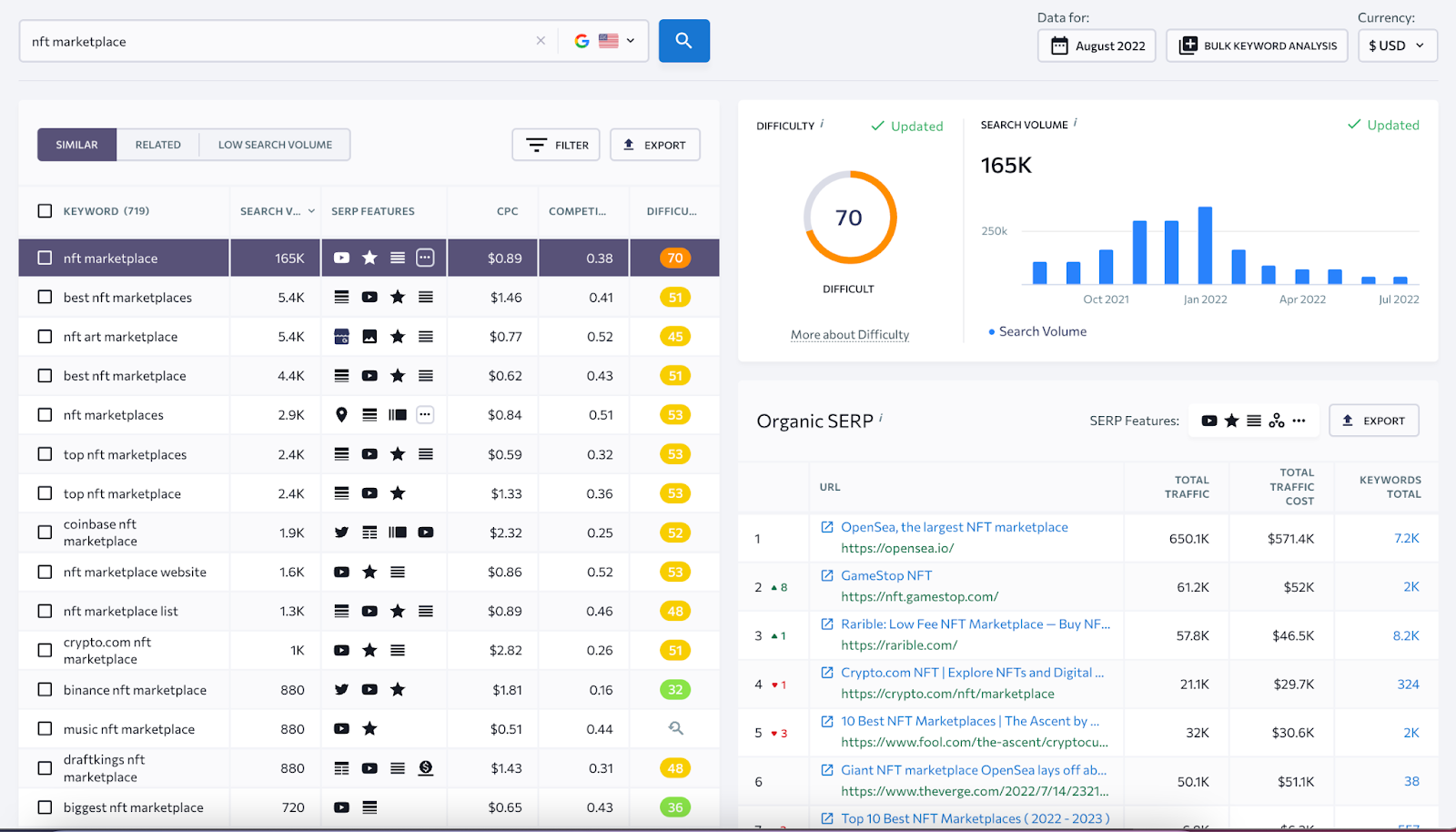Open Bulk Keyword Analysis
The width and height of the screenshot is (1456, 832).
1257,46
